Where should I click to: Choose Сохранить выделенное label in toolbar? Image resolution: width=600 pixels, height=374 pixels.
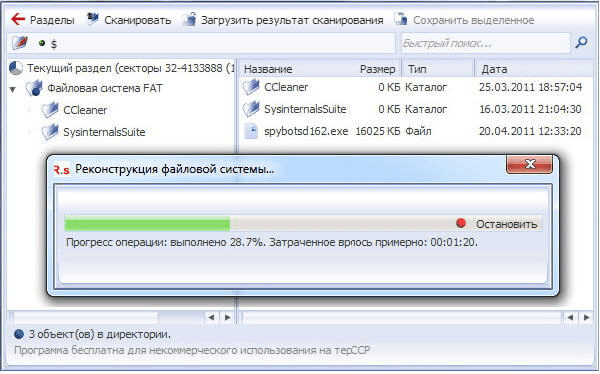point(473,20)
